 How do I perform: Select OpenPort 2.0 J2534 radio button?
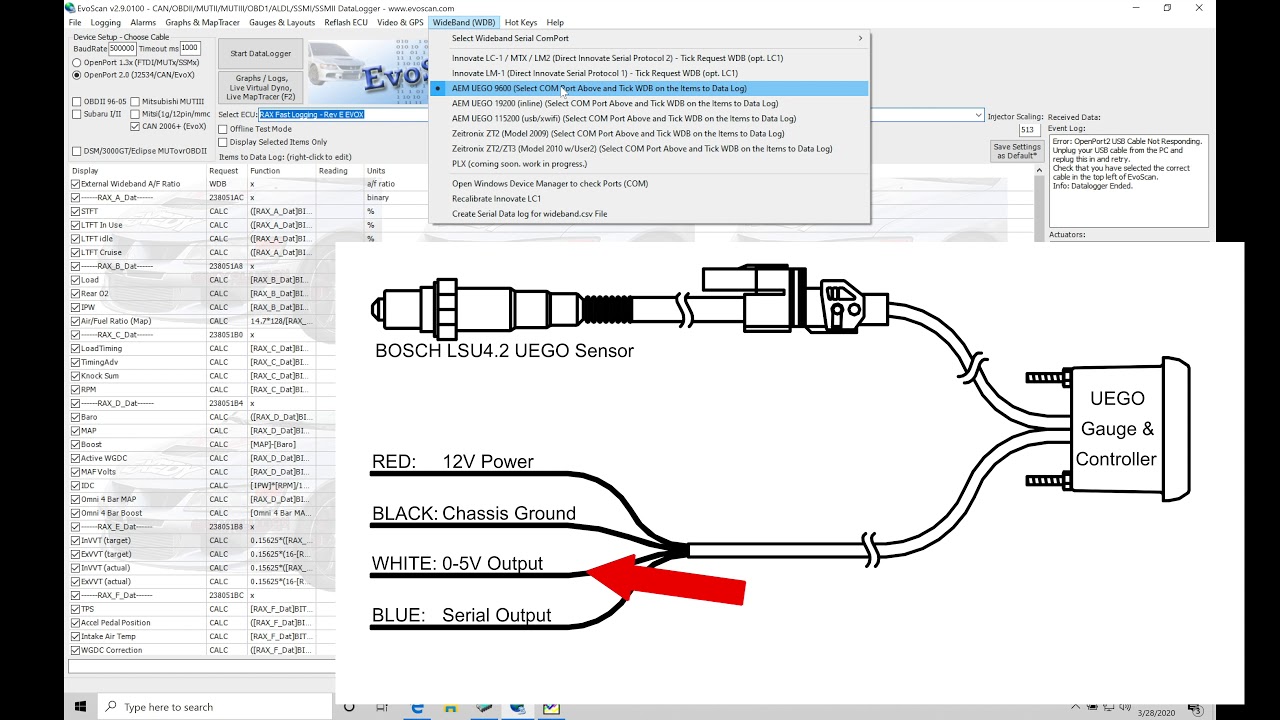77,75
